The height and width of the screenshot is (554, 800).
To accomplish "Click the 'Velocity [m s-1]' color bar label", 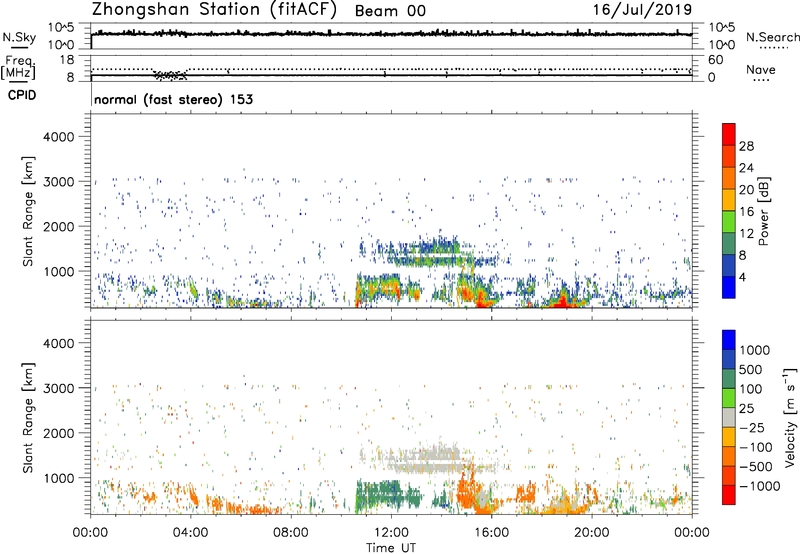I will pyautogui.click(x=790, y=417).
